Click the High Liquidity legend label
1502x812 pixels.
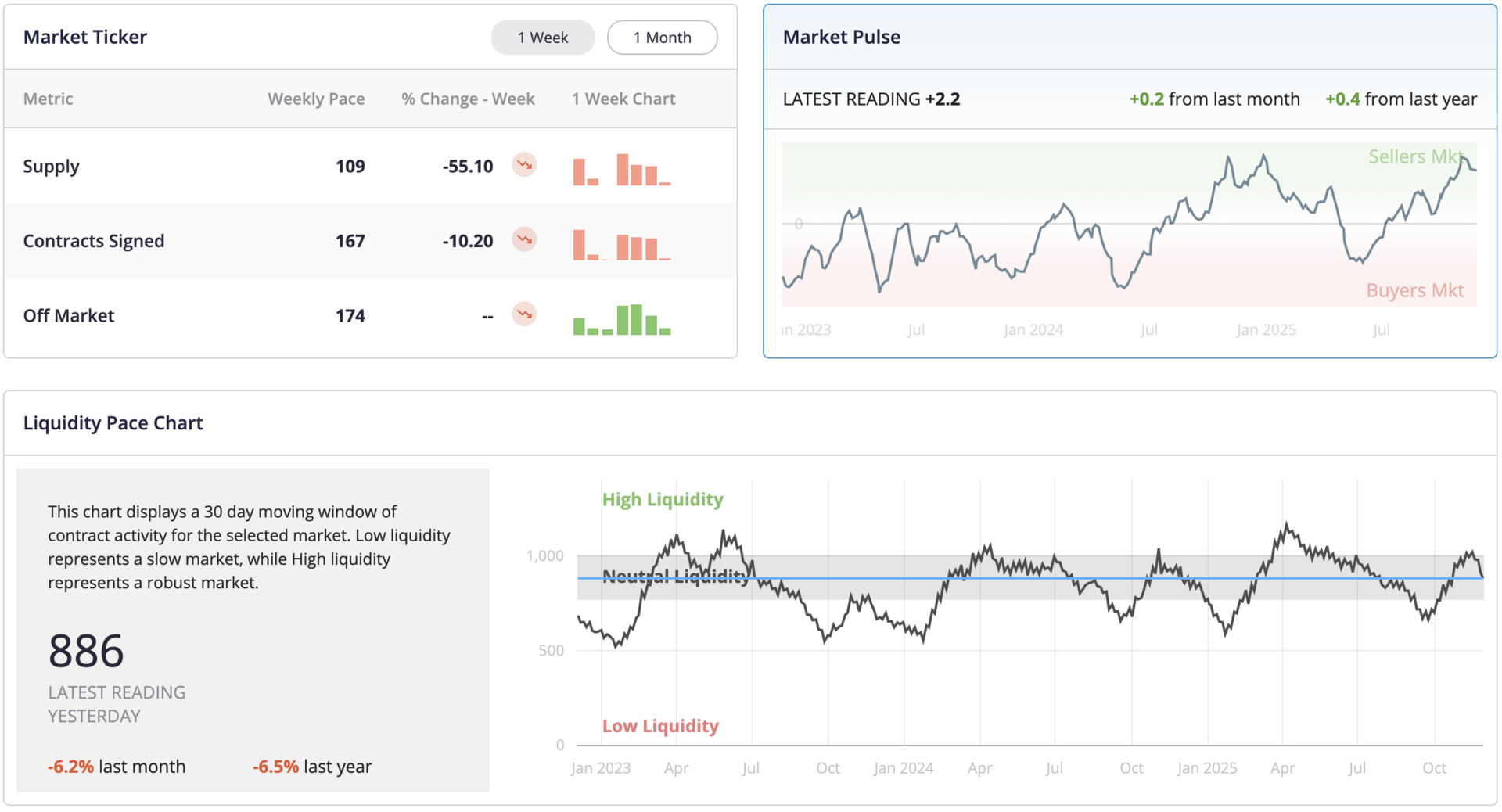(663, 499)
